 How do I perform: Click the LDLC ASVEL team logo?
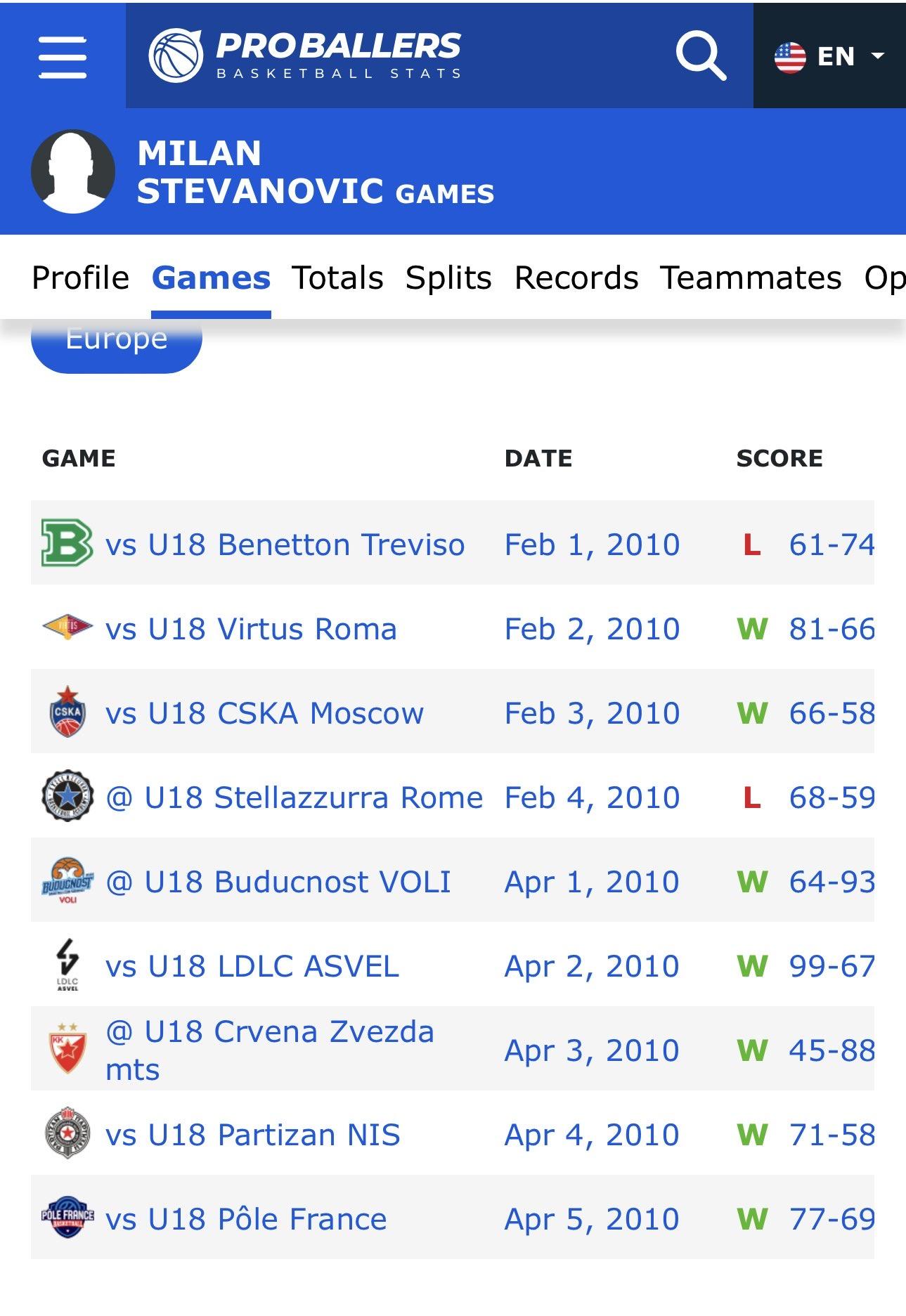pos(67,964)
